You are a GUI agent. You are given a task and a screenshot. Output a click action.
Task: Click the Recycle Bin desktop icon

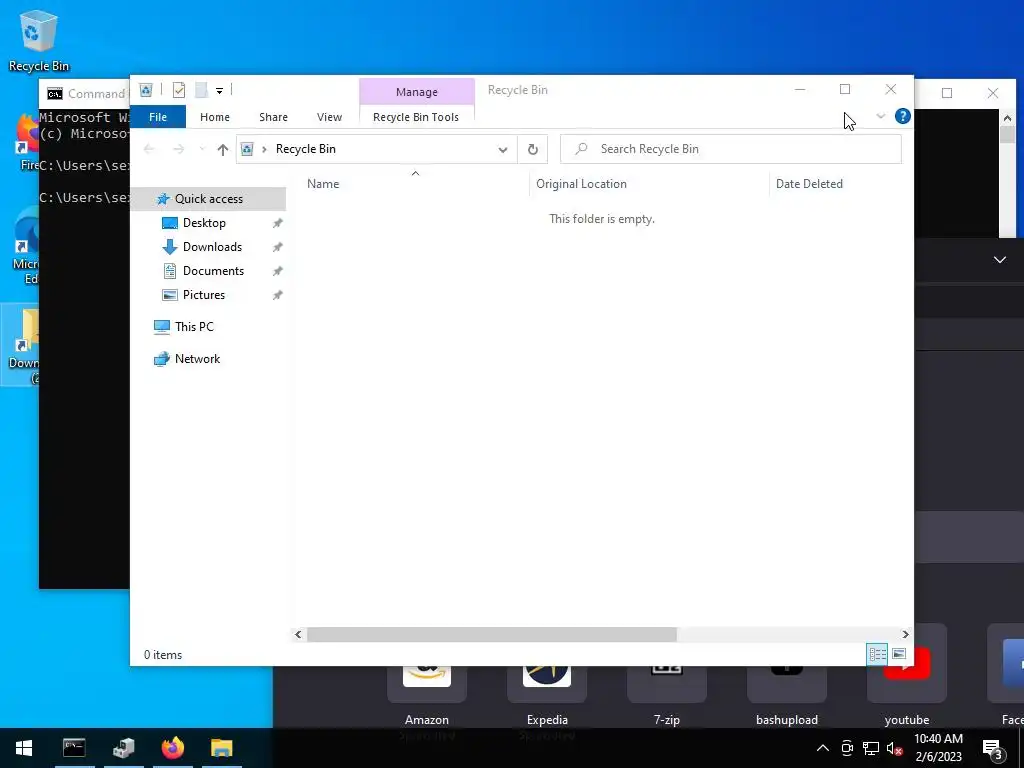[39, 41]
